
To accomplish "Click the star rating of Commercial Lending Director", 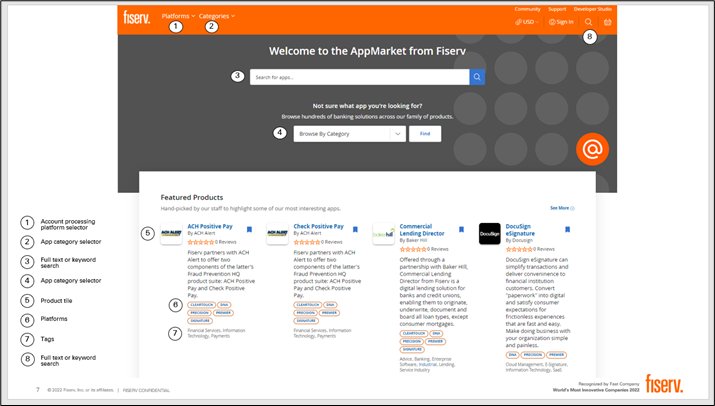I will click(413, 249).
